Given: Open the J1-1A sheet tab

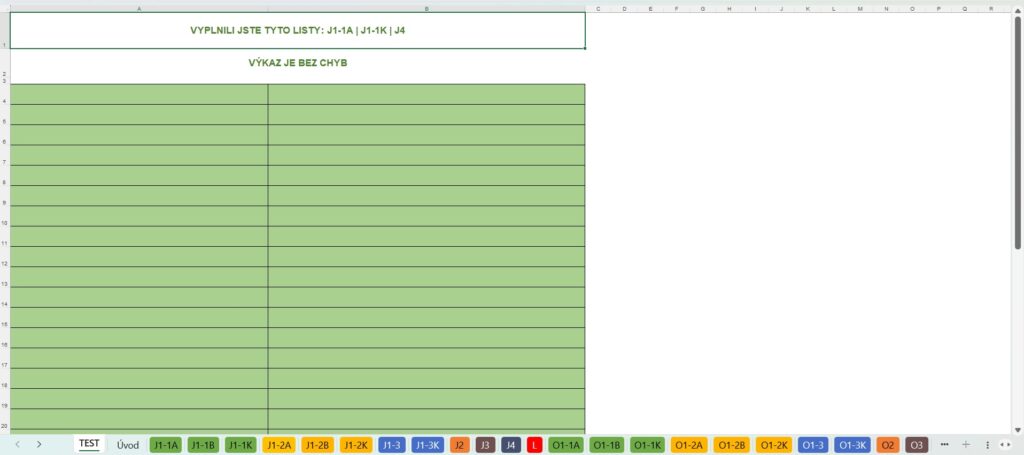Looking at the screenshot, I should click(x=166, y=444).
